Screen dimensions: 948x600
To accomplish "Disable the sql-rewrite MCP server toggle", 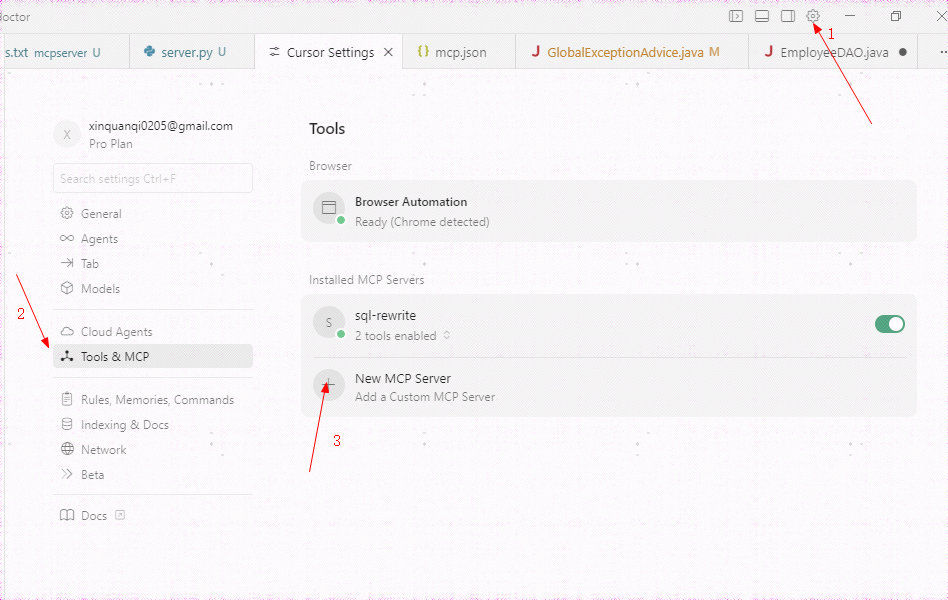I will pos(889,324).
